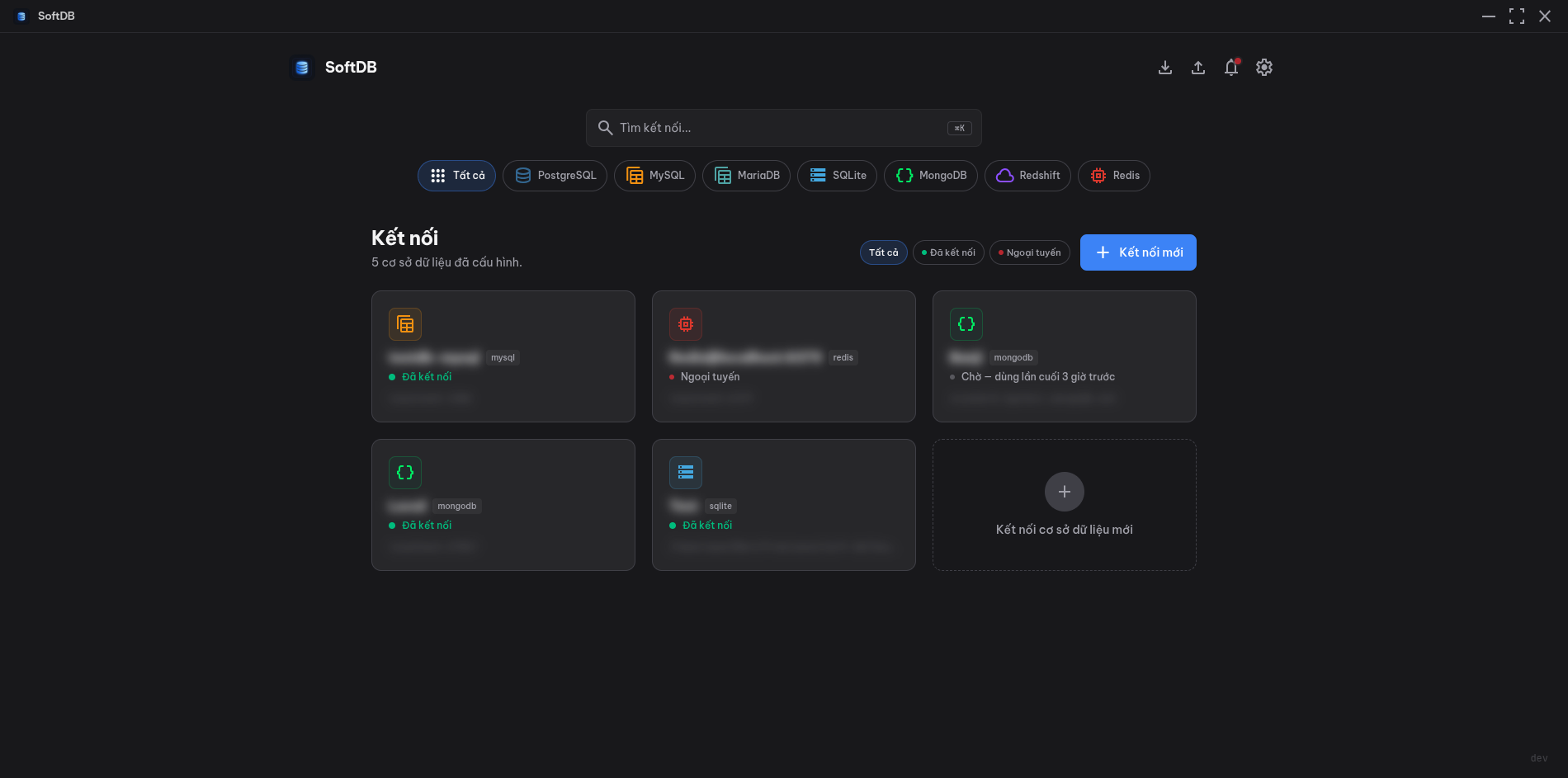Open the MySQL connection card with 'Đã kết nối' status

(x=503, y=356)
